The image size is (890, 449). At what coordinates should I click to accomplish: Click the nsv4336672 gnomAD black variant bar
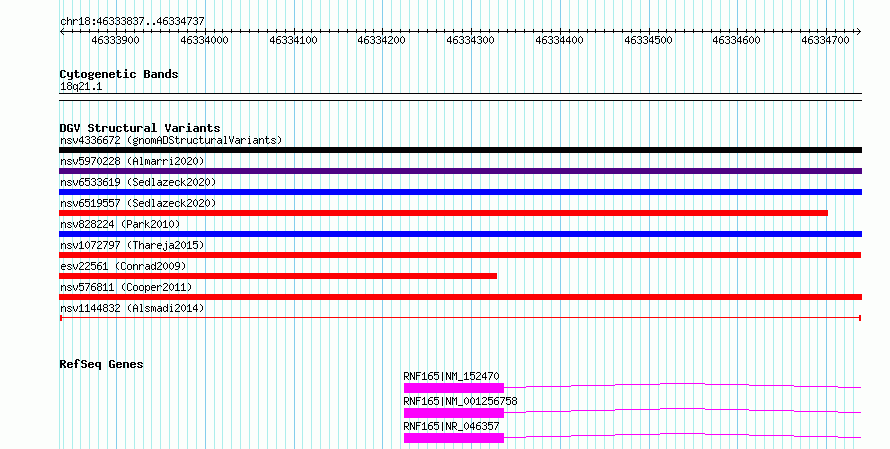pyautogui.click(x=460, y=150)
